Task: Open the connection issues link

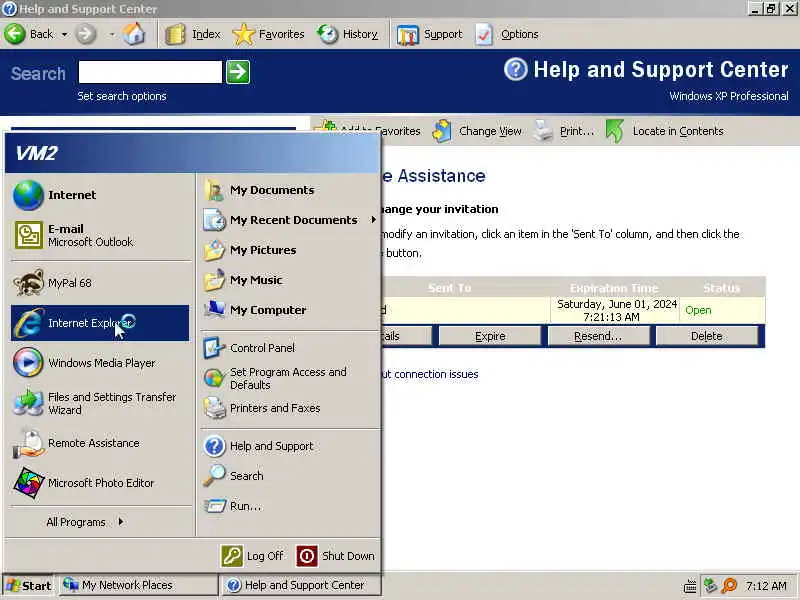Action: point(431,374)
